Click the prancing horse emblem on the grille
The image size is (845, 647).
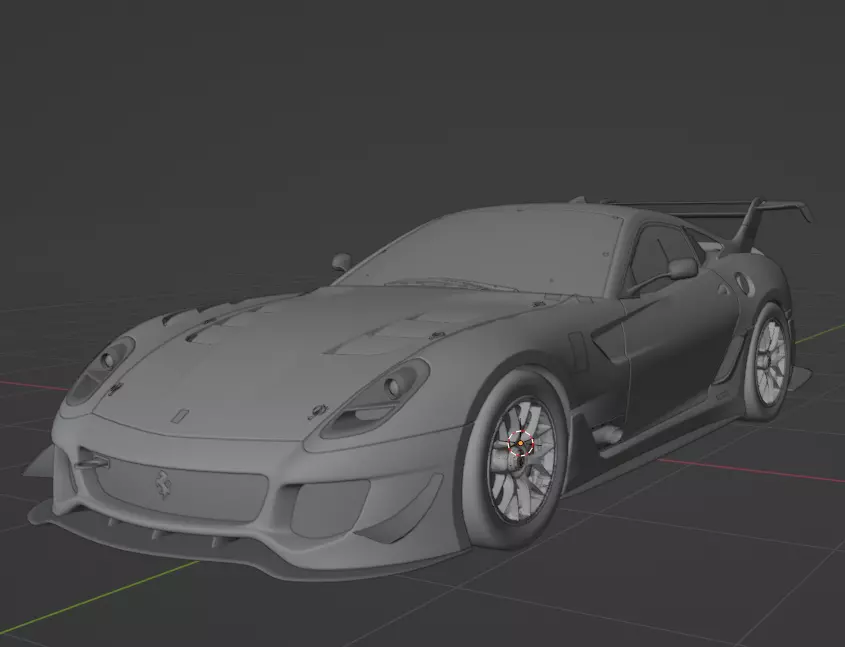163,483
